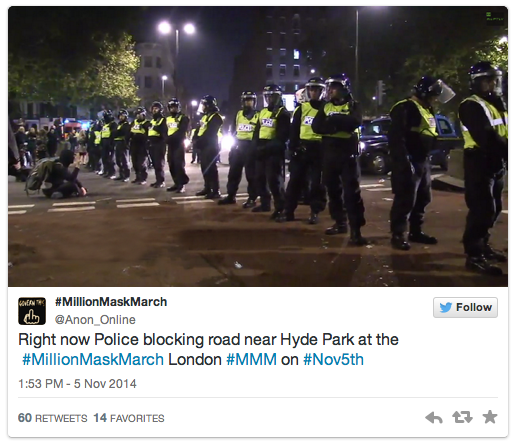Favorite the tweet with the star icon
This screenshot has width=517, height=443.
coord(490,417)
